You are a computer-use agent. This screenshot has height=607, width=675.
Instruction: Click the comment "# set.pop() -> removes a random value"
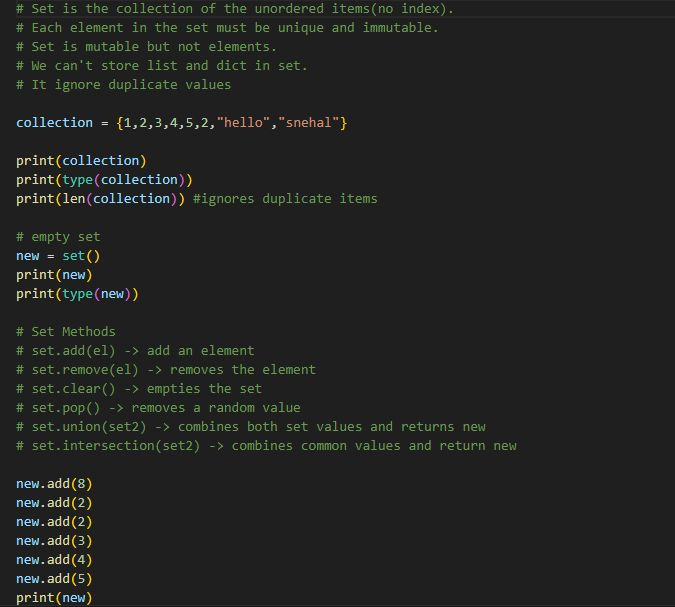[158, 408]
